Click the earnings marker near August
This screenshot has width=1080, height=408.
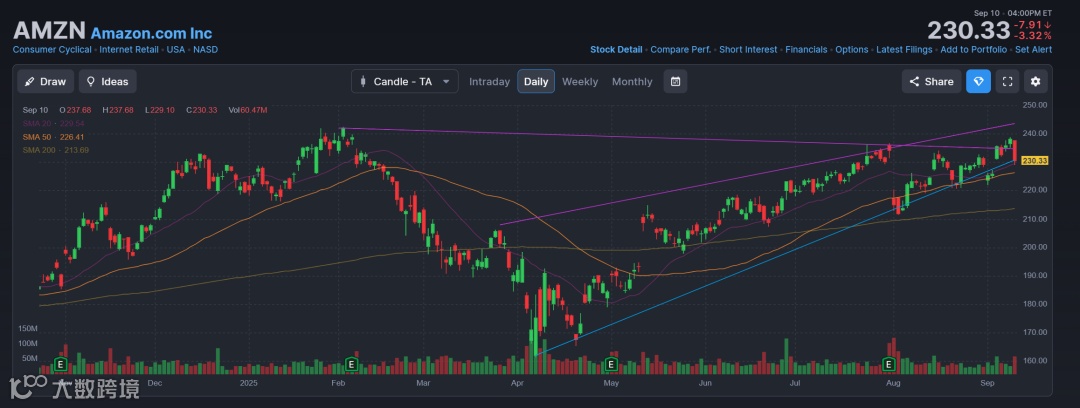tap(888, 363)
